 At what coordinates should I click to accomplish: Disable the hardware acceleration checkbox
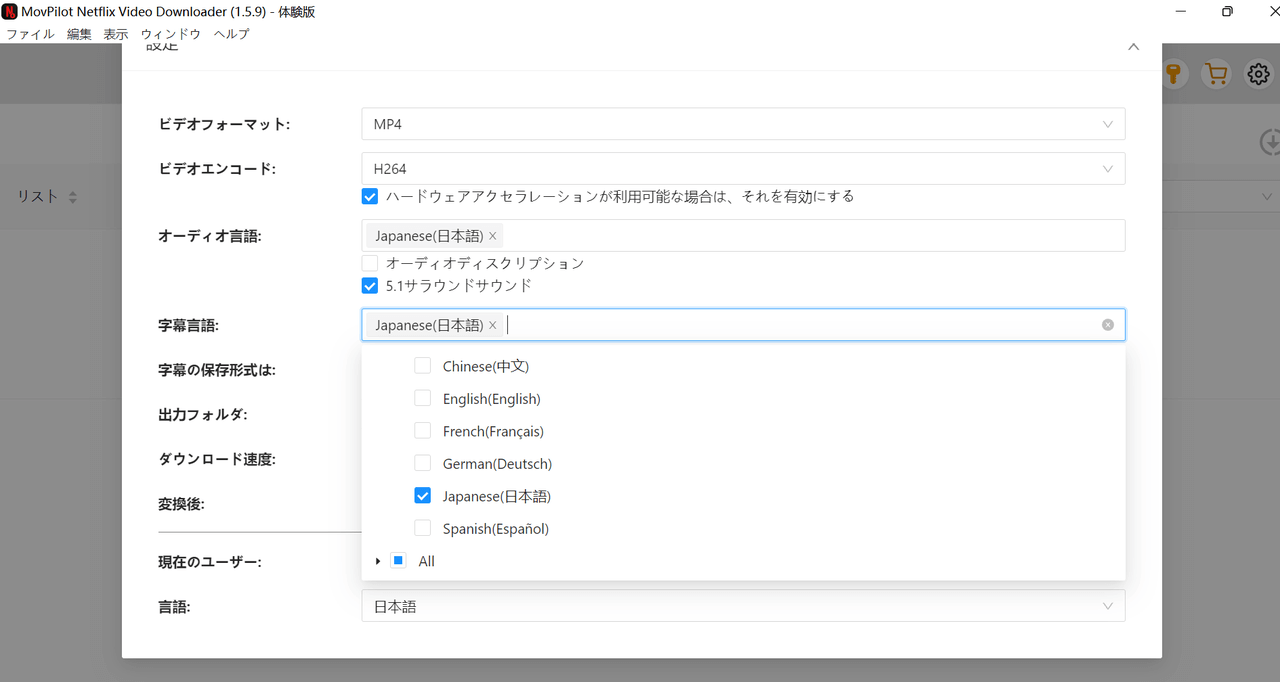point(370,197)
